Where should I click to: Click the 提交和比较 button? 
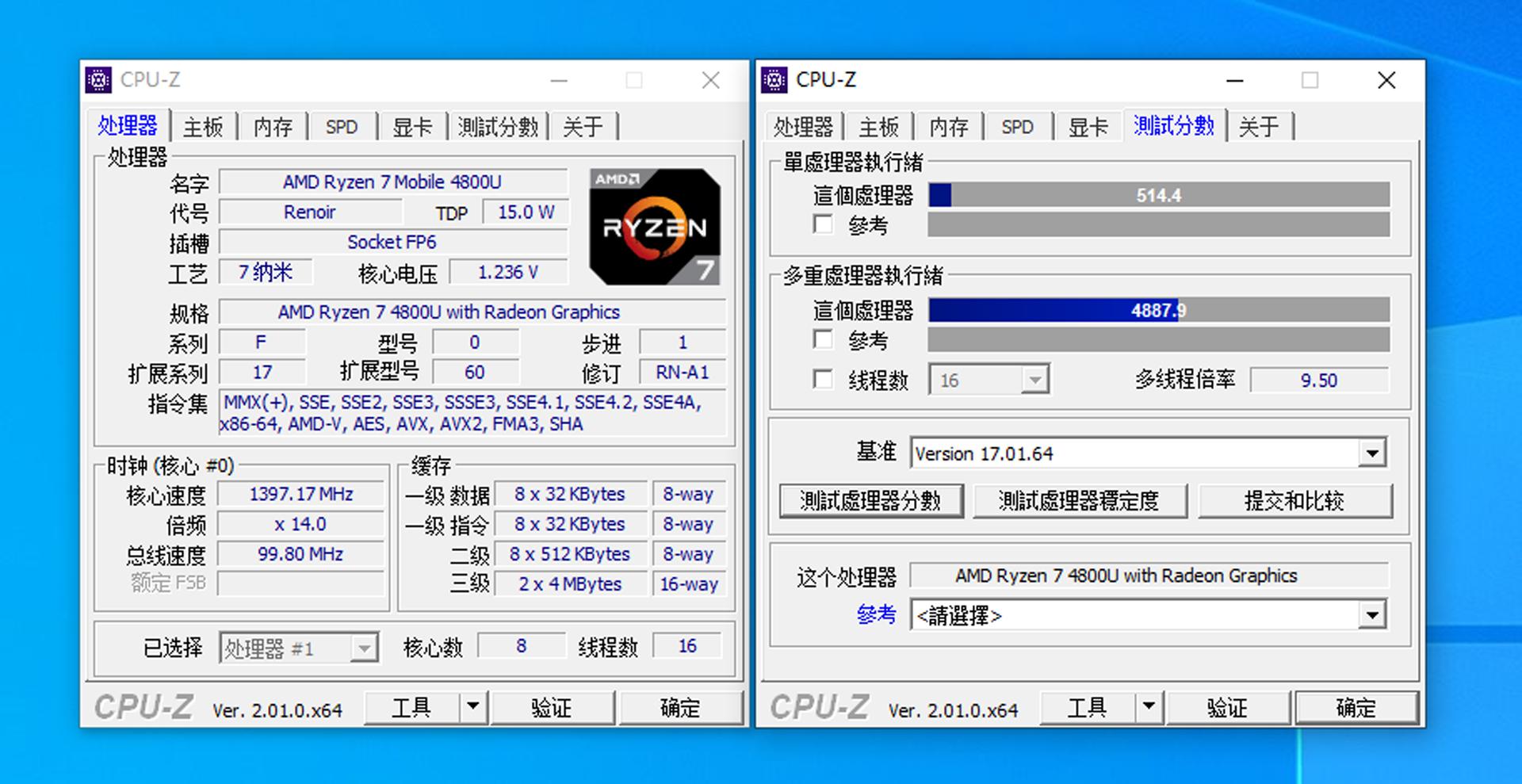tap(1295, 501)
